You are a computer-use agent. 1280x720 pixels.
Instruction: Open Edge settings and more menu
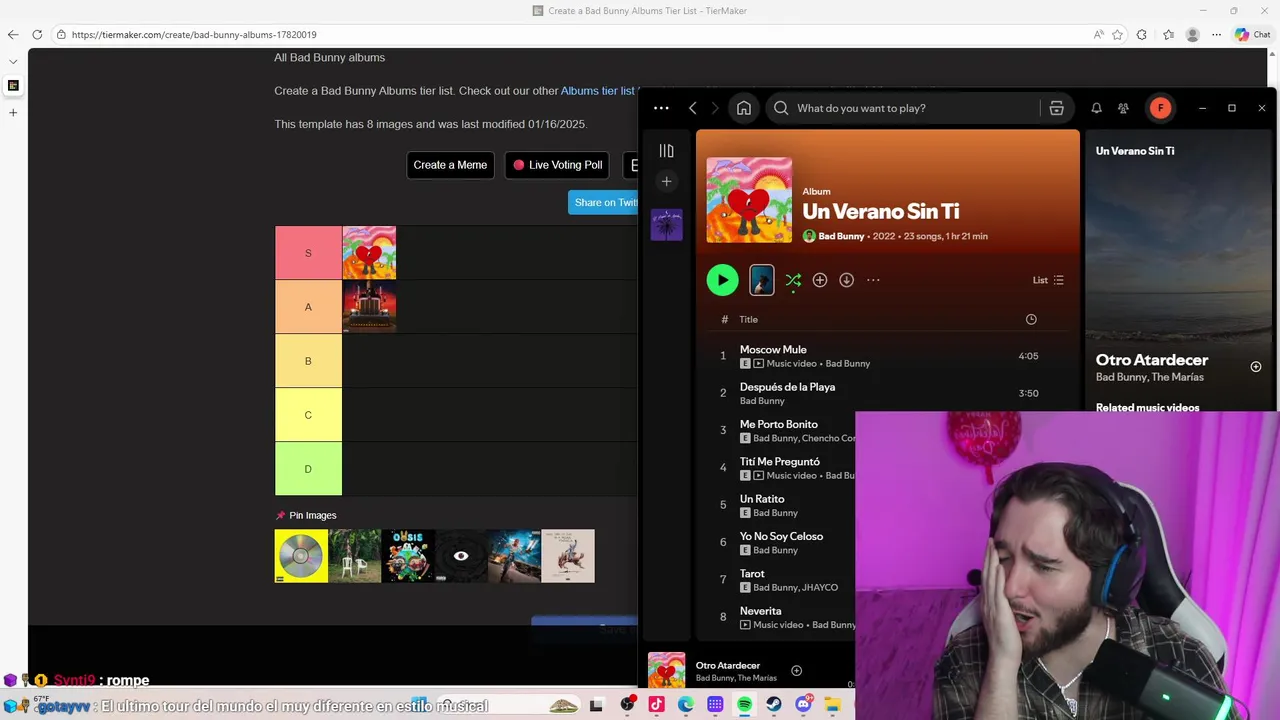1216,34
